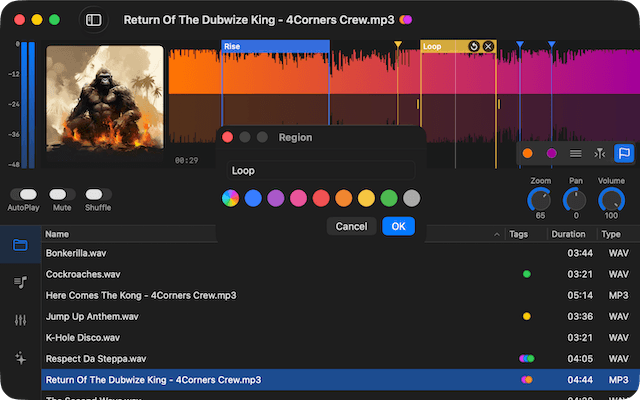Click the yellow marker flag before Loop
The image size is (640, 400).
point(398,44)
